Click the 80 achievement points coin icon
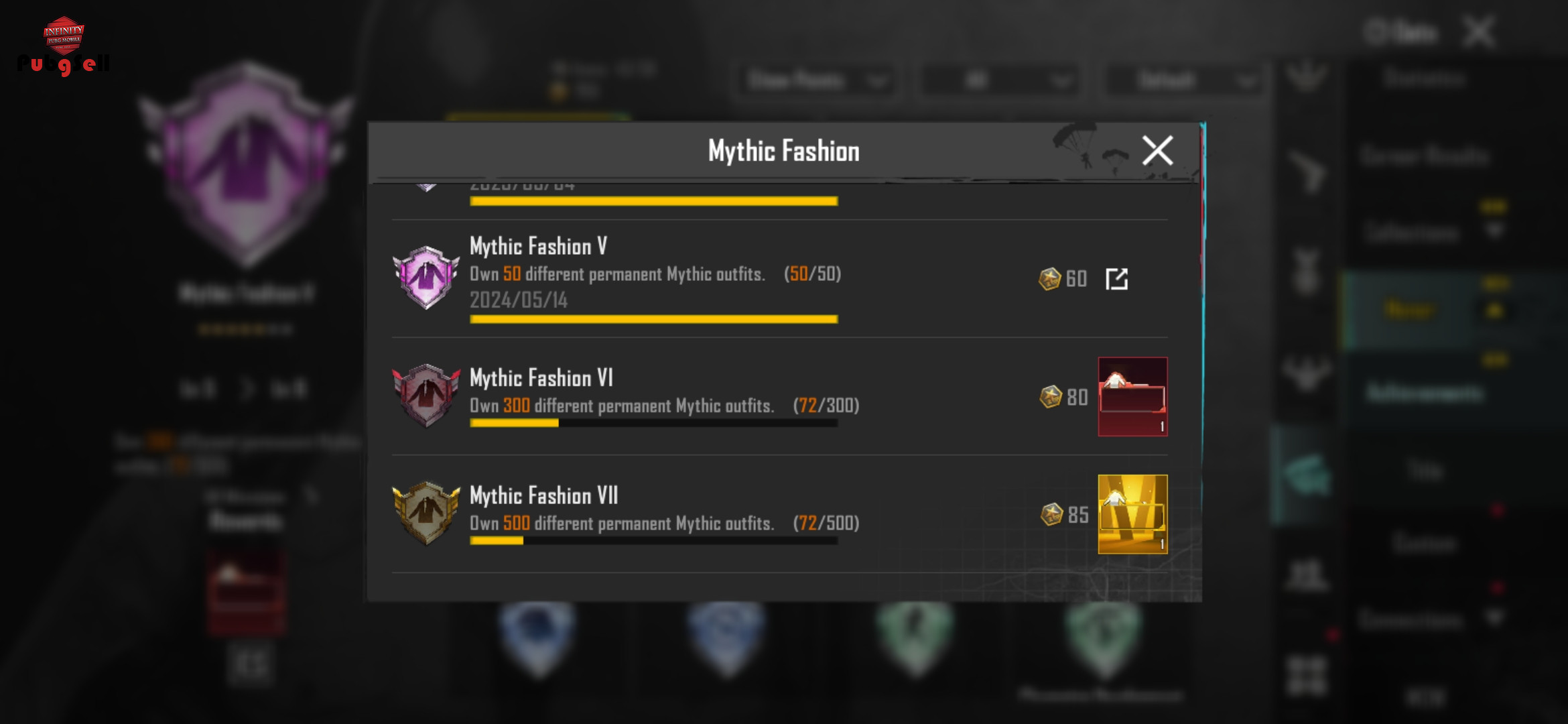The height and width of the screenshot is (724, 1568). [x=1050, y=397]
